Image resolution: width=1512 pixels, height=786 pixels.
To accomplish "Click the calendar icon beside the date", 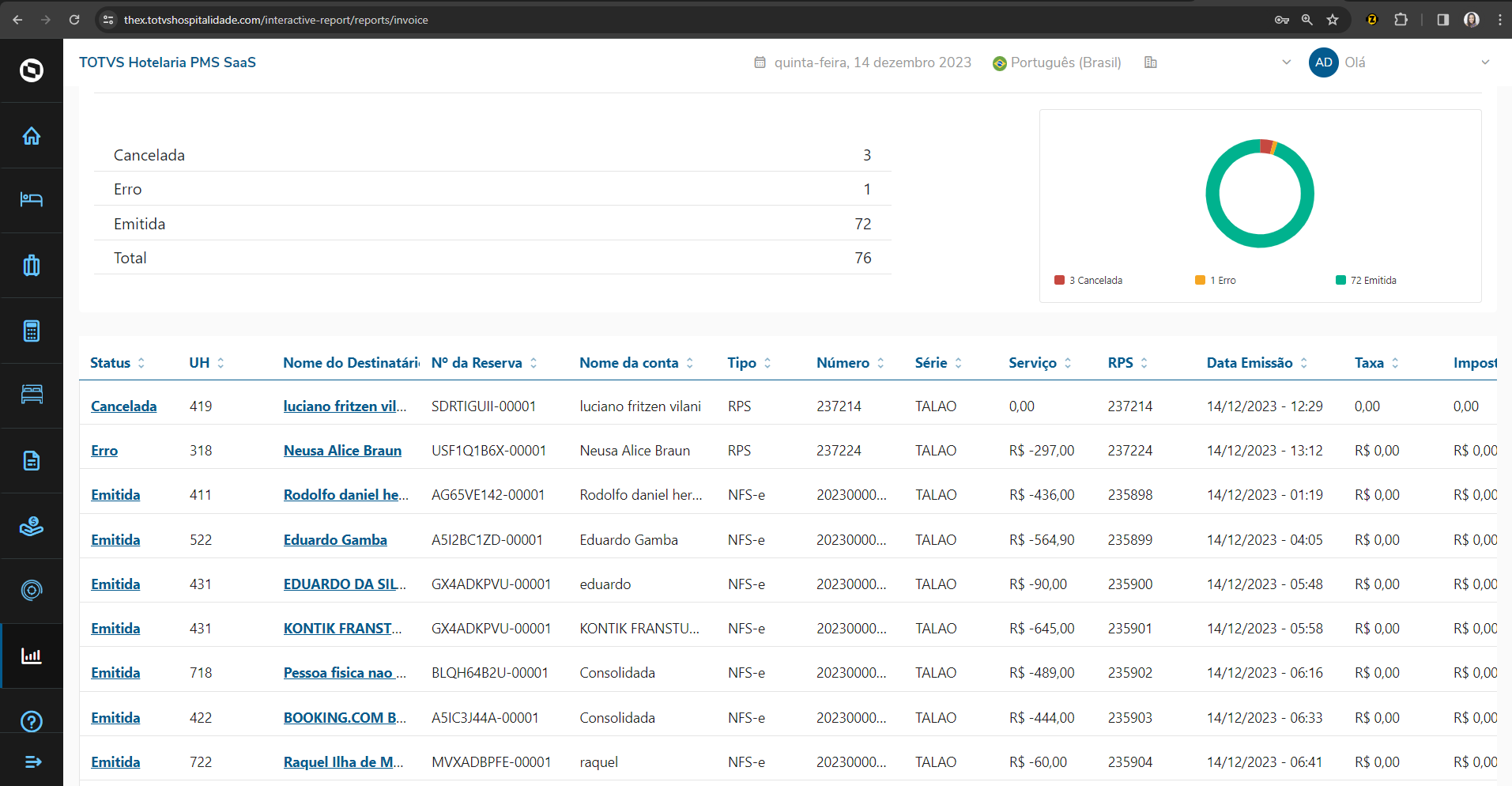I will pos(760,62).
